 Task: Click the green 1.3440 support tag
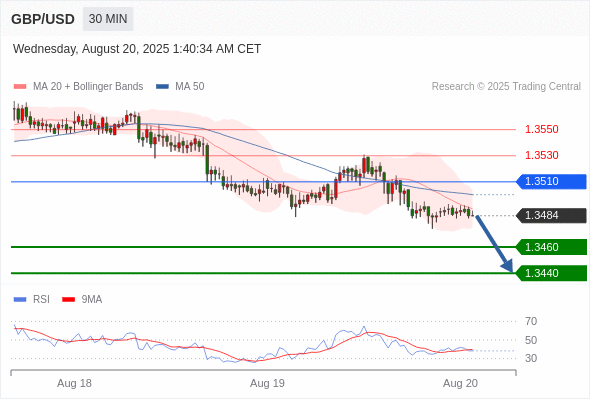[551, 273]
